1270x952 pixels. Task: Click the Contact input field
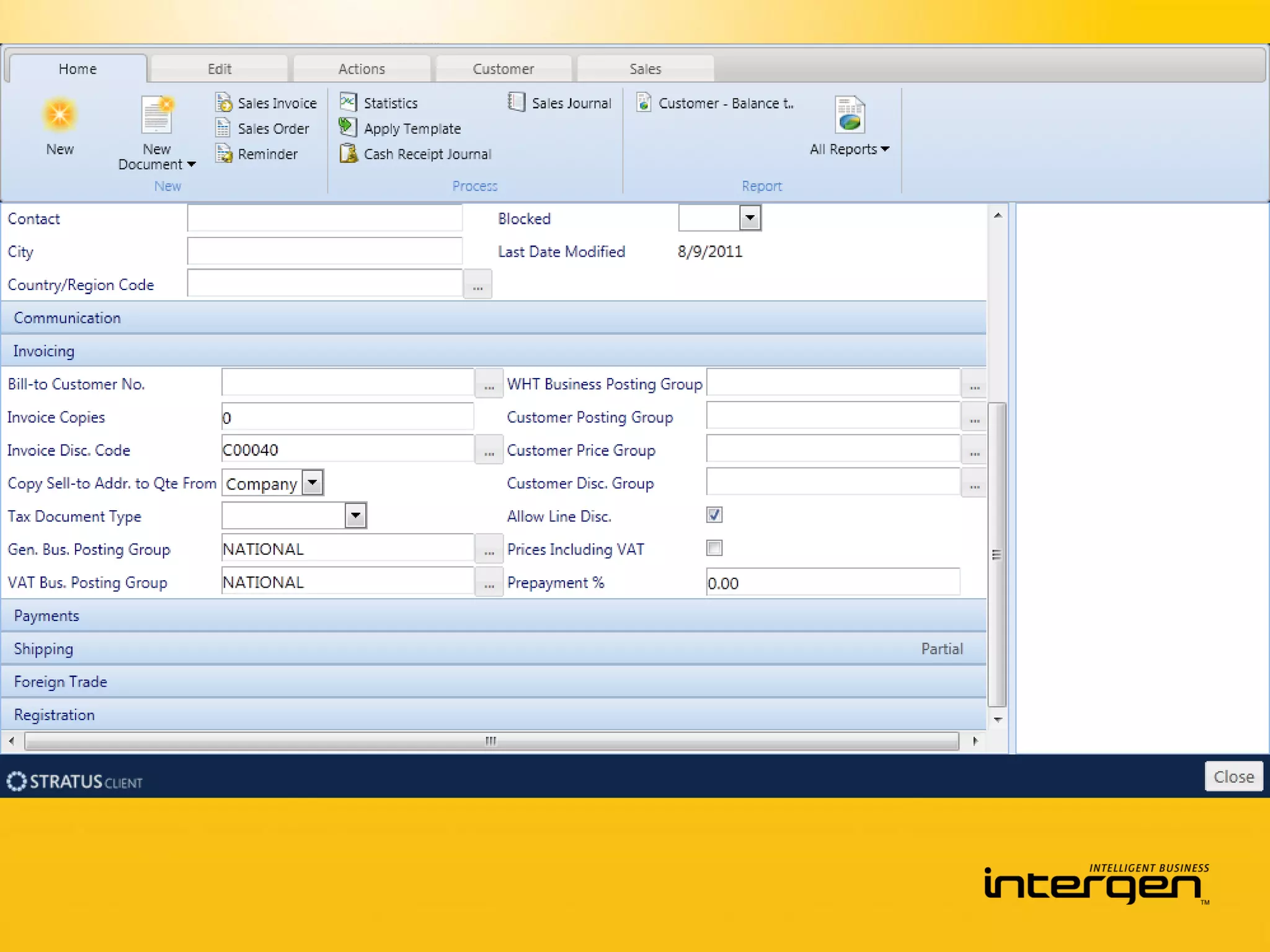point(325,218)
